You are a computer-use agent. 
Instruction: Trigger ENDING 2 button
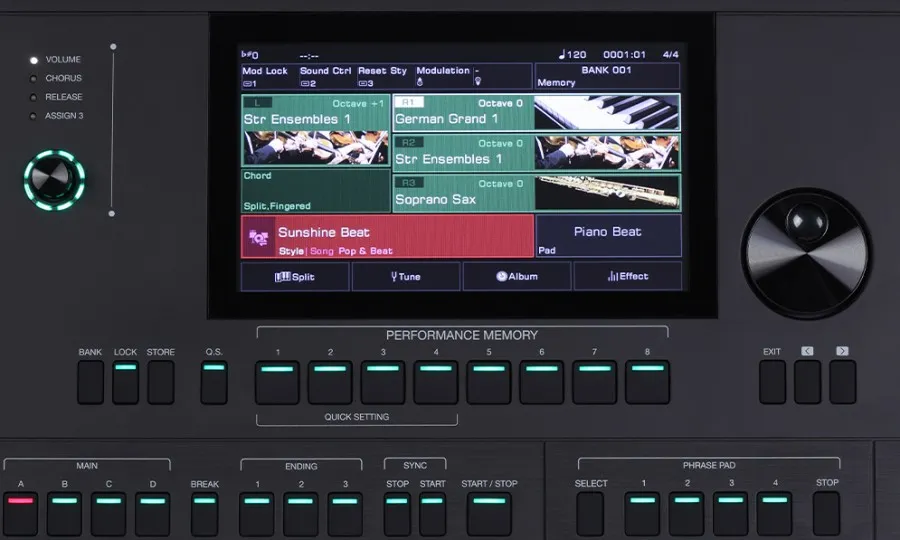coord(301,514)
